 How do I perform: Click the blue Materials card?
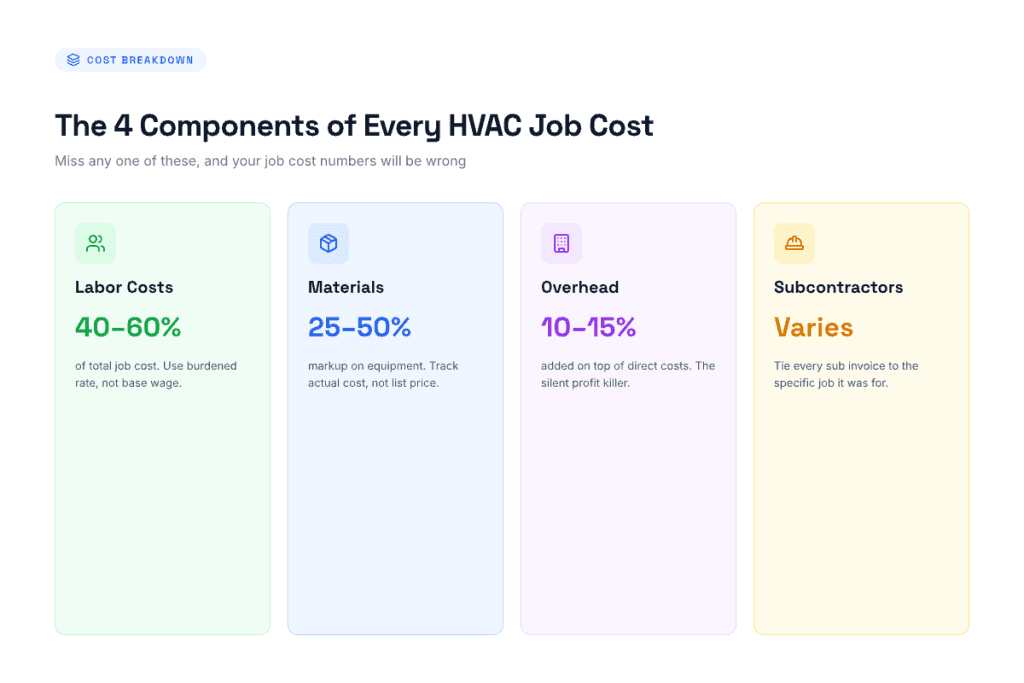click(x=395, y=500)
